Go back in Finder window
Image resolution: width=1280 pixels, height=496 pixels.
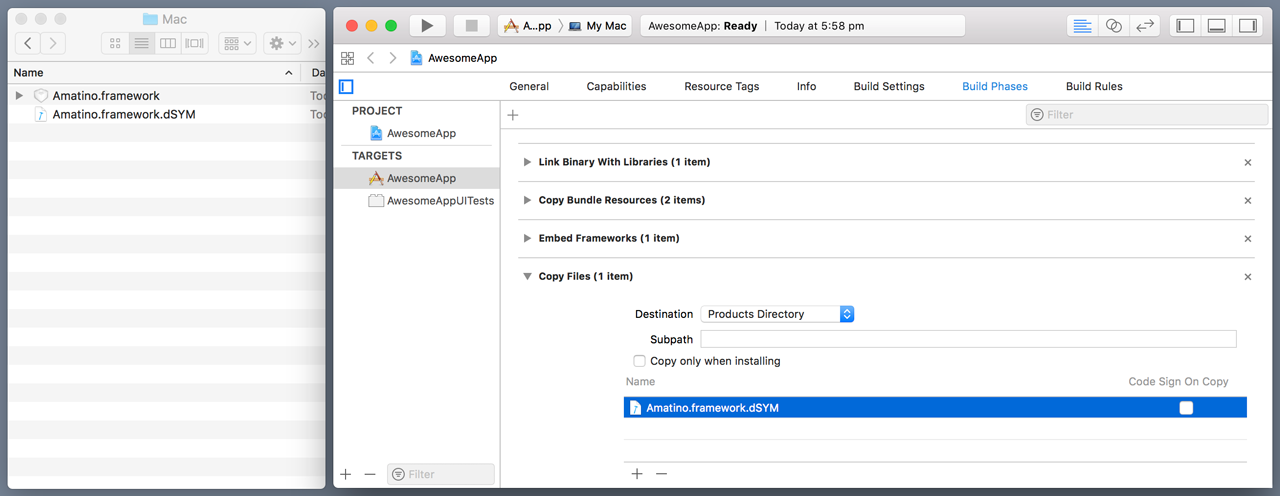point(28,44)
